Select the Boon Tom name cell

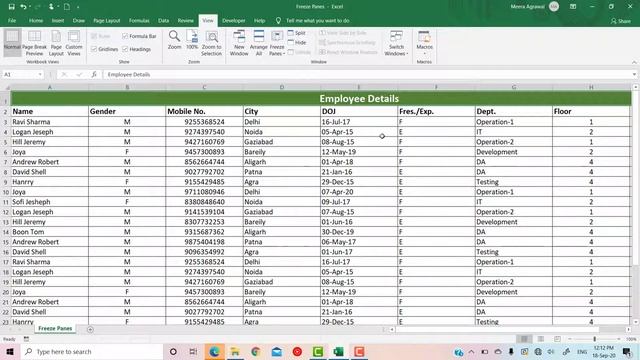[49, 232]
